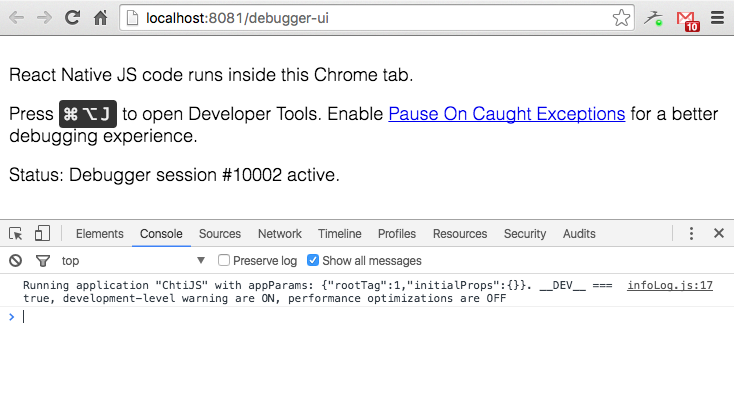Open the Timeline tab
The width and height of the screenshot is (734, 420).
point(339,234)
